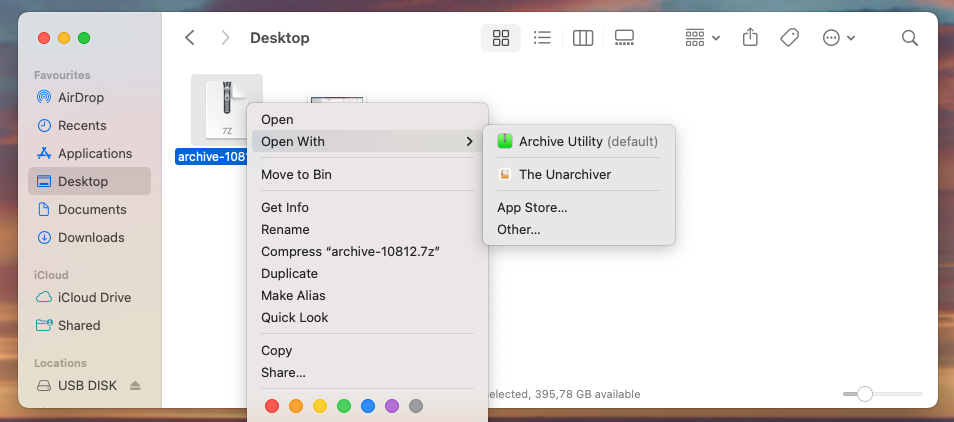Apply the red colour tag
954x422 pixels.
[271, 406]
